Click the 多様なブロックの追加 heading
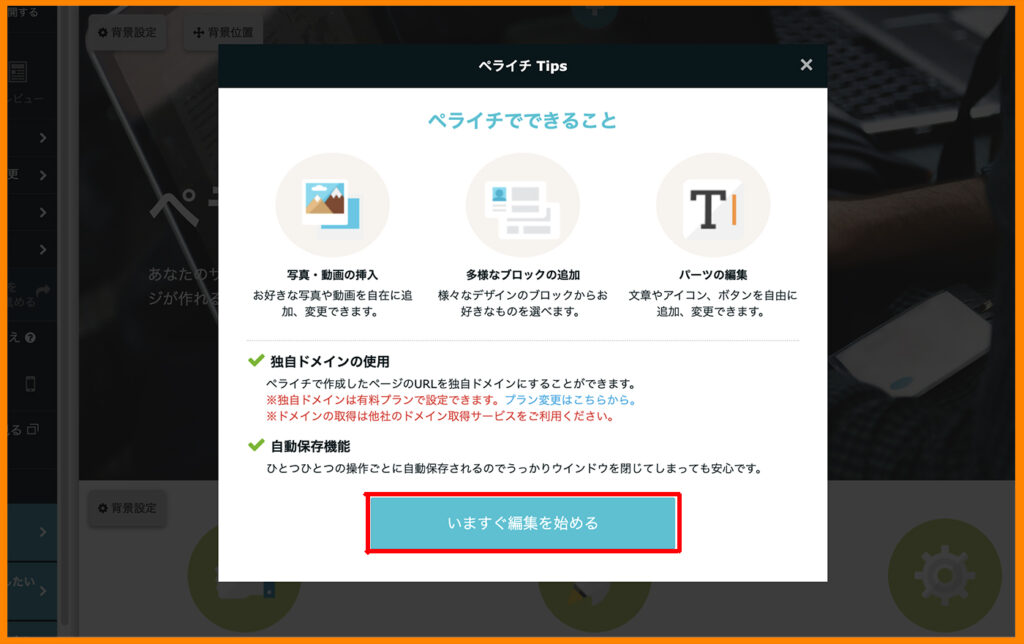This screenshot has height=644, width=1024. pos(522,275)
